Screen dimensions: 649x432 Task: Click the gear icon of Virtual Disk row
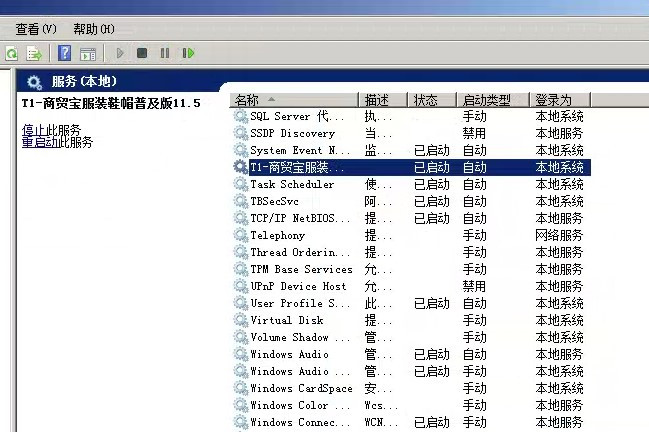(x=240, y=320)
